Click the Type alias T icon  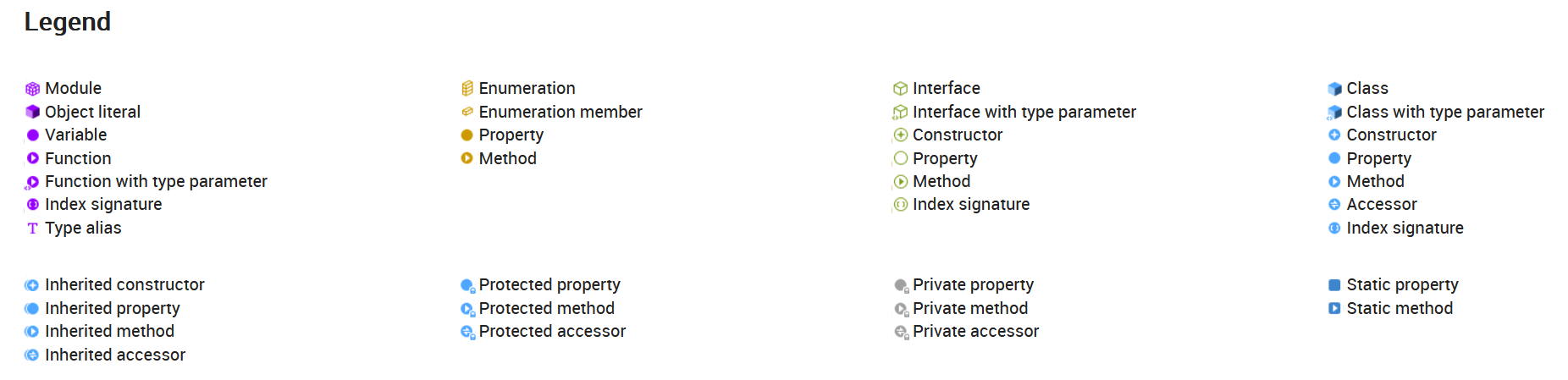(32, 228)
